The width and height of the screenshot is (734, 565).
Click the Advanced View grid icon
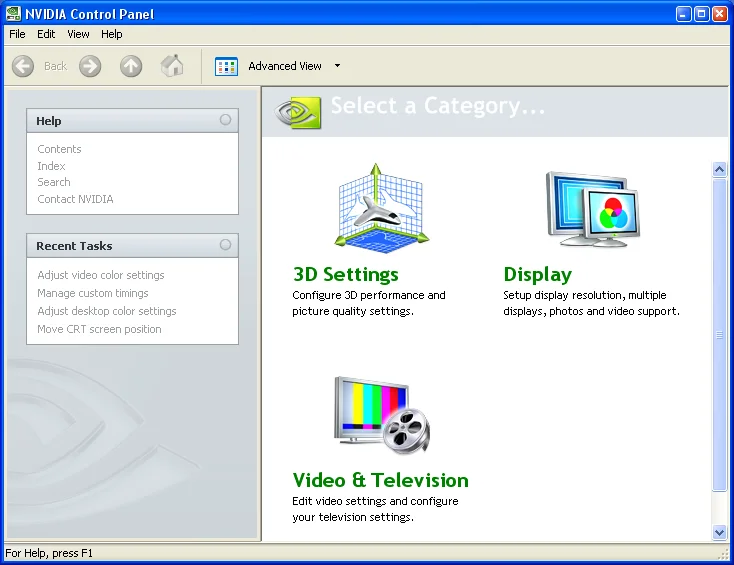pyautogui.click(x=226, y=66)
